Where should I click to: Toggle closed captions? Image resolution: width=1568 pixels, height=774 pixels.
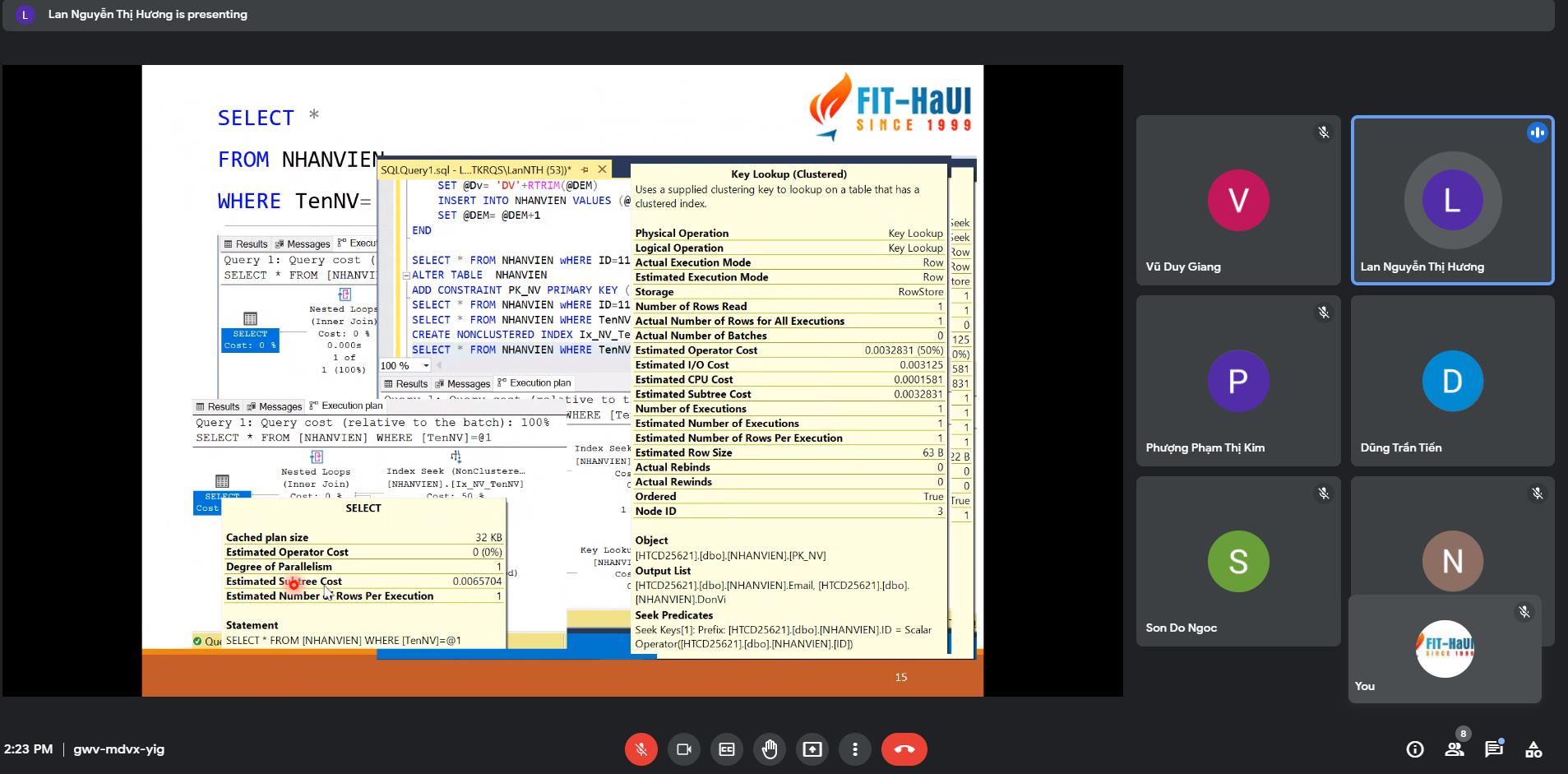[726, 749]
